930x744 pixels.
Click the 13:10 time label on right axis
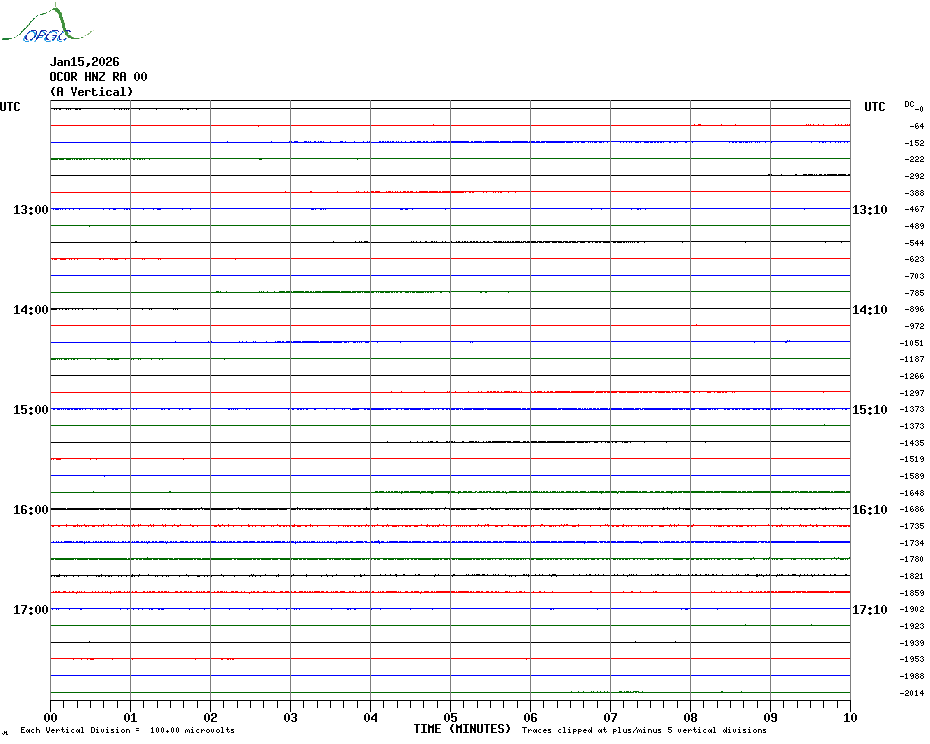[869, 209]
